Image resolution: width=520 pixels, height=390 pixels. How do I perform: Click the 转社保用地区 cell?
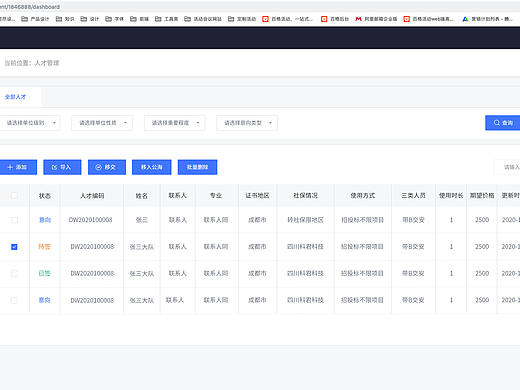pyautogui.click(x=305, y=220)
